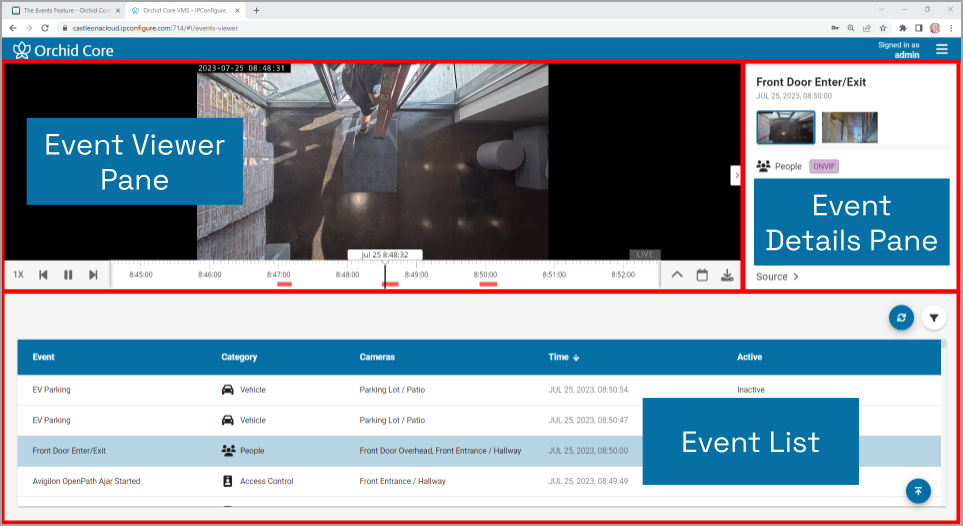Select the first Front Door camera thumbnail
This screenshot has height=526, width=963.
pyautogui.click(x=786, y=127)
